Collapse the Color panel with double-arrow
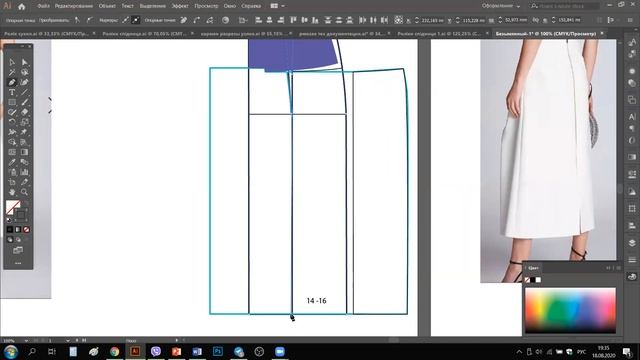The height and width of the screenshot is (360, 640). (608, 268)
